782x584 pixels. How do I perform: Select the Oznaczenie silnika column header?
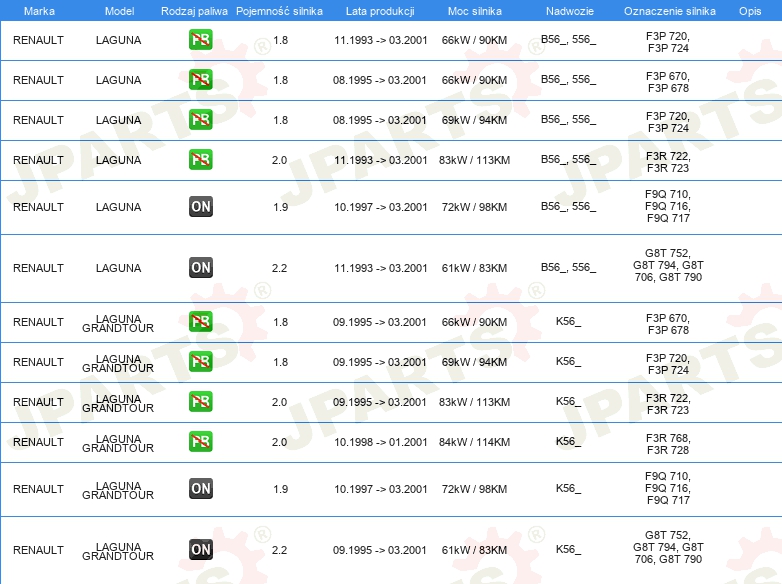tap(670, 11)
